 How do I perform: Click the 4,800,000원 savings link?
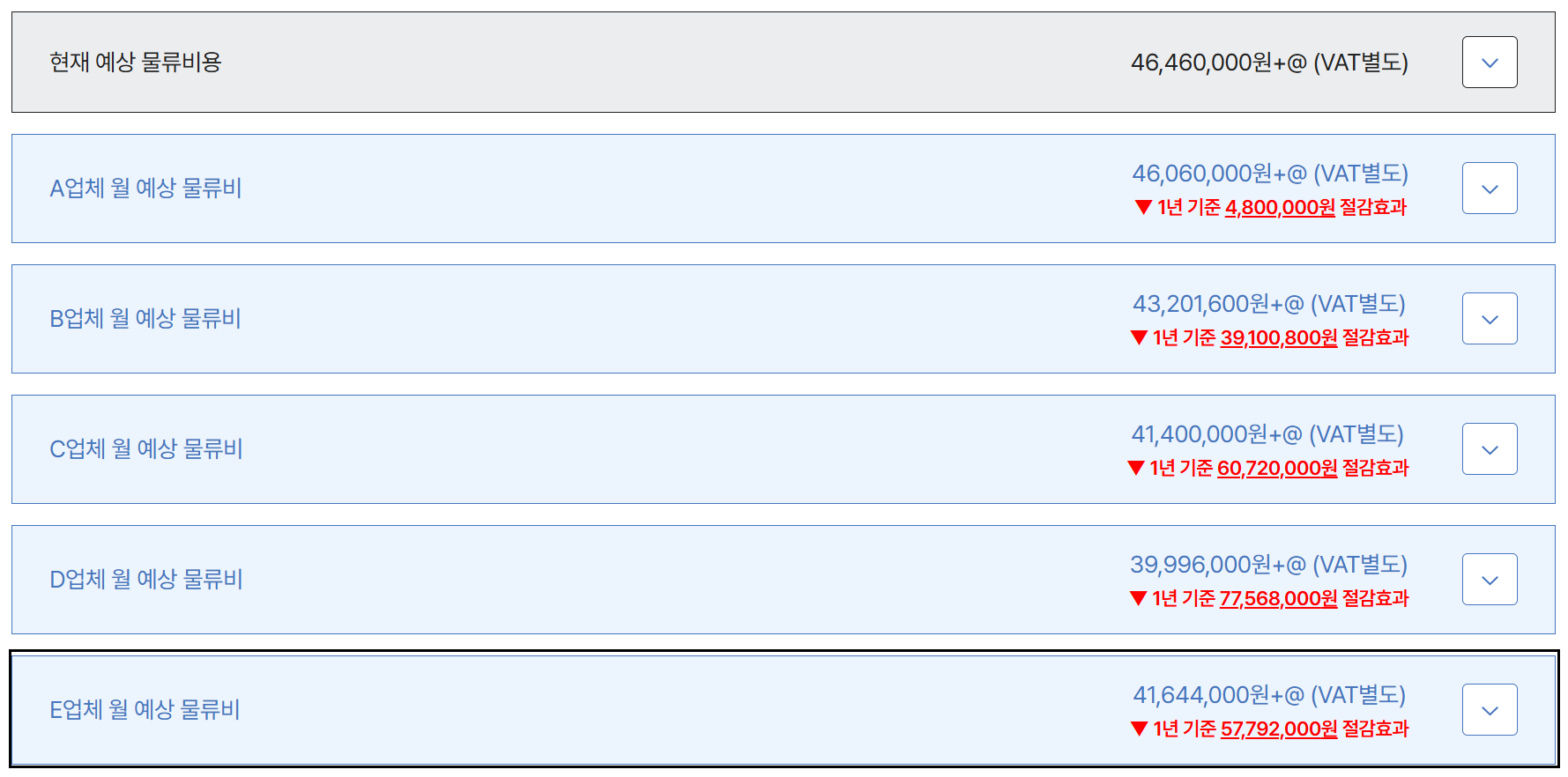point(1280,208)
